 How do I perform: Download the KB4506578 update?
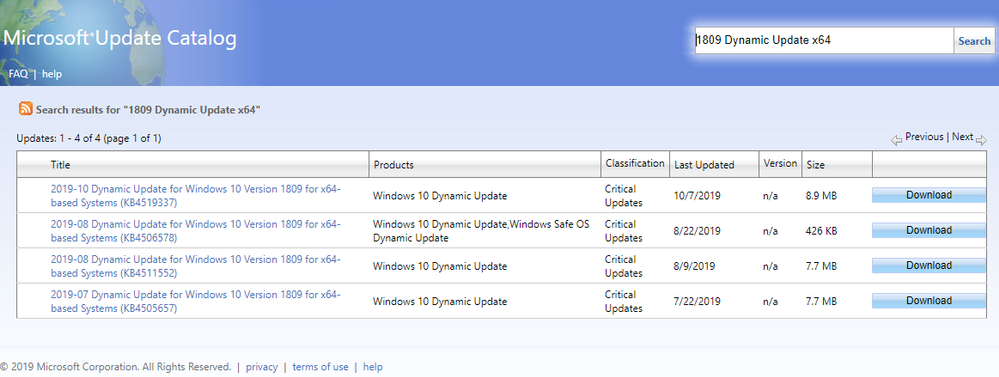[928, 230]
